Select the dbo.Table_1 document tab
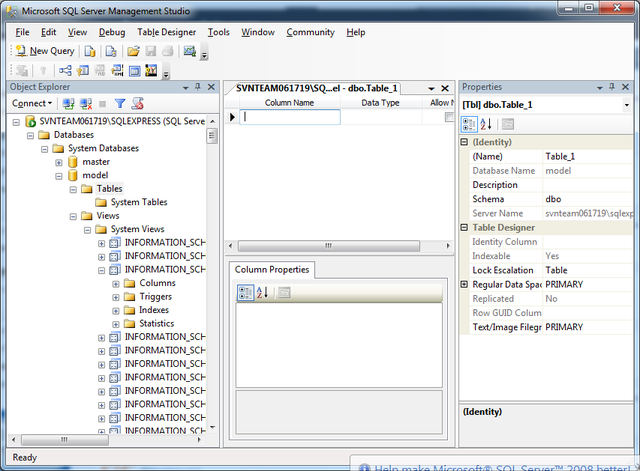This screenshot has width=640, height=471. 316,88
